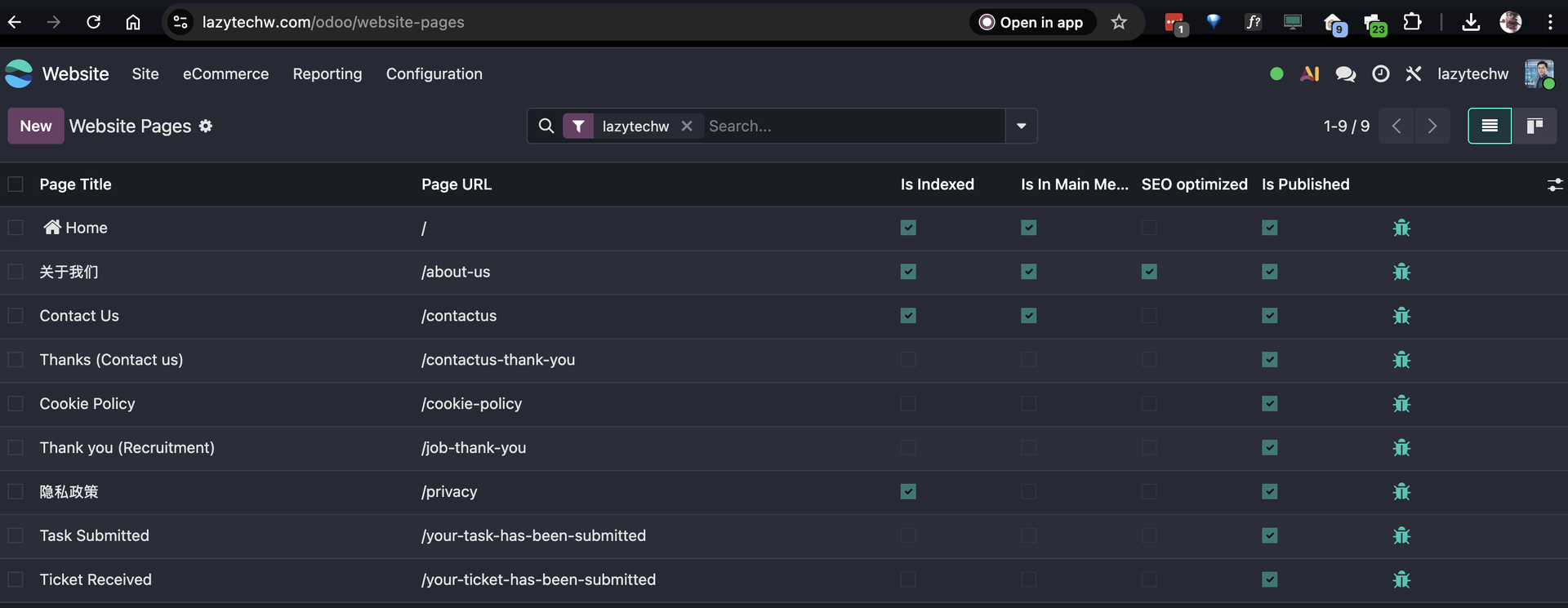Viewport: 1568px width, 608px height.
Task: Toggle Is In Main Menu for /contactus
Action: [x=1028, y=316]
